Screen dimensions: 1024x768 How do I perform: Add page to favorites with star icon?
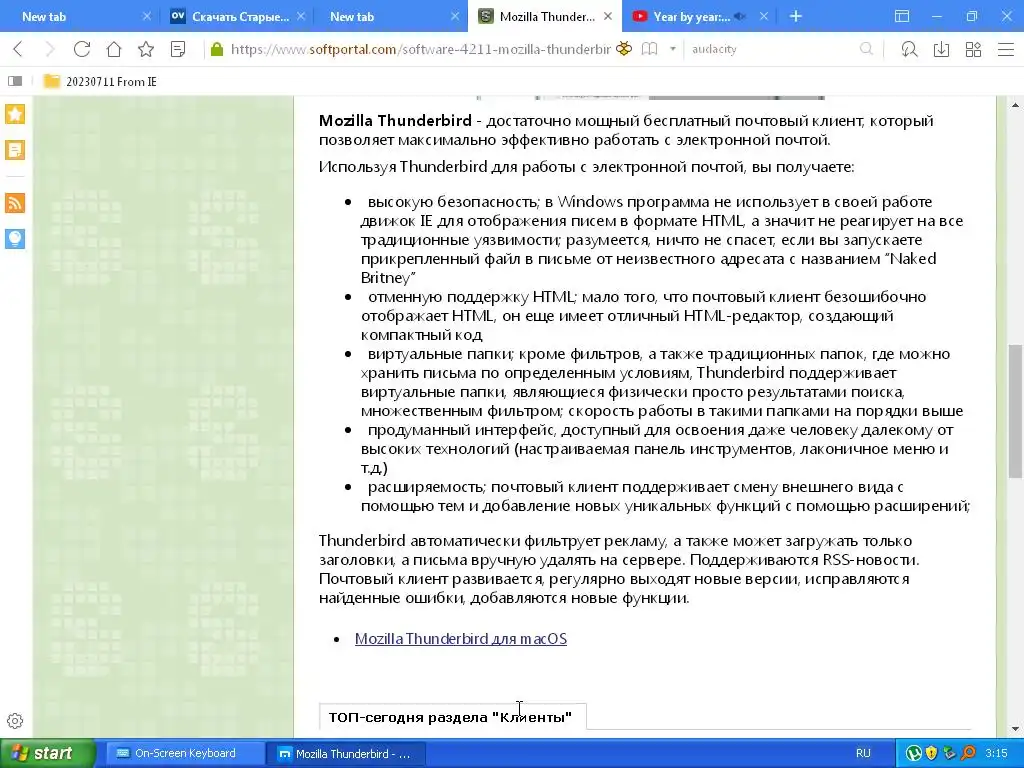146,49
